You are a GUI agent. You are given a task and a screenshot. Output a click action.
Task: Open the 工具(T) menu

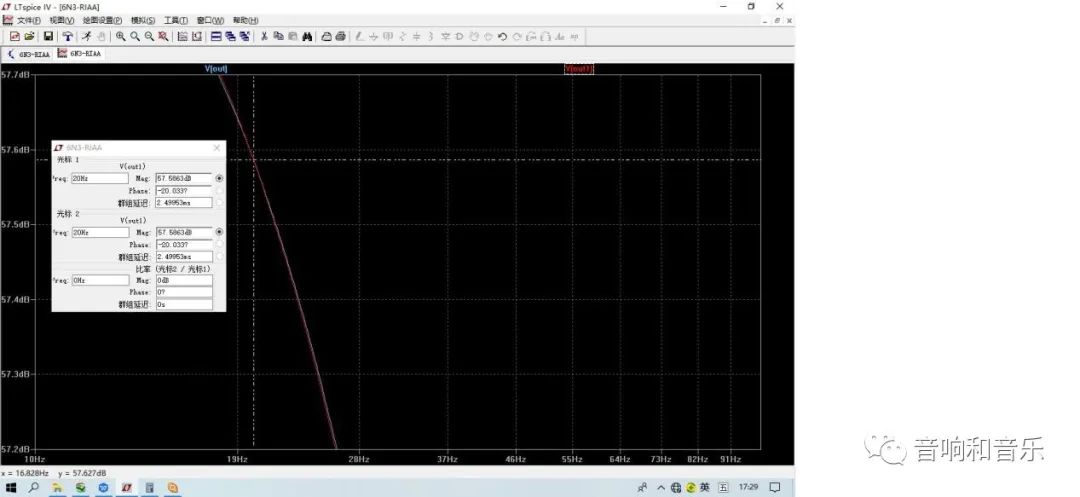point(176,21)
